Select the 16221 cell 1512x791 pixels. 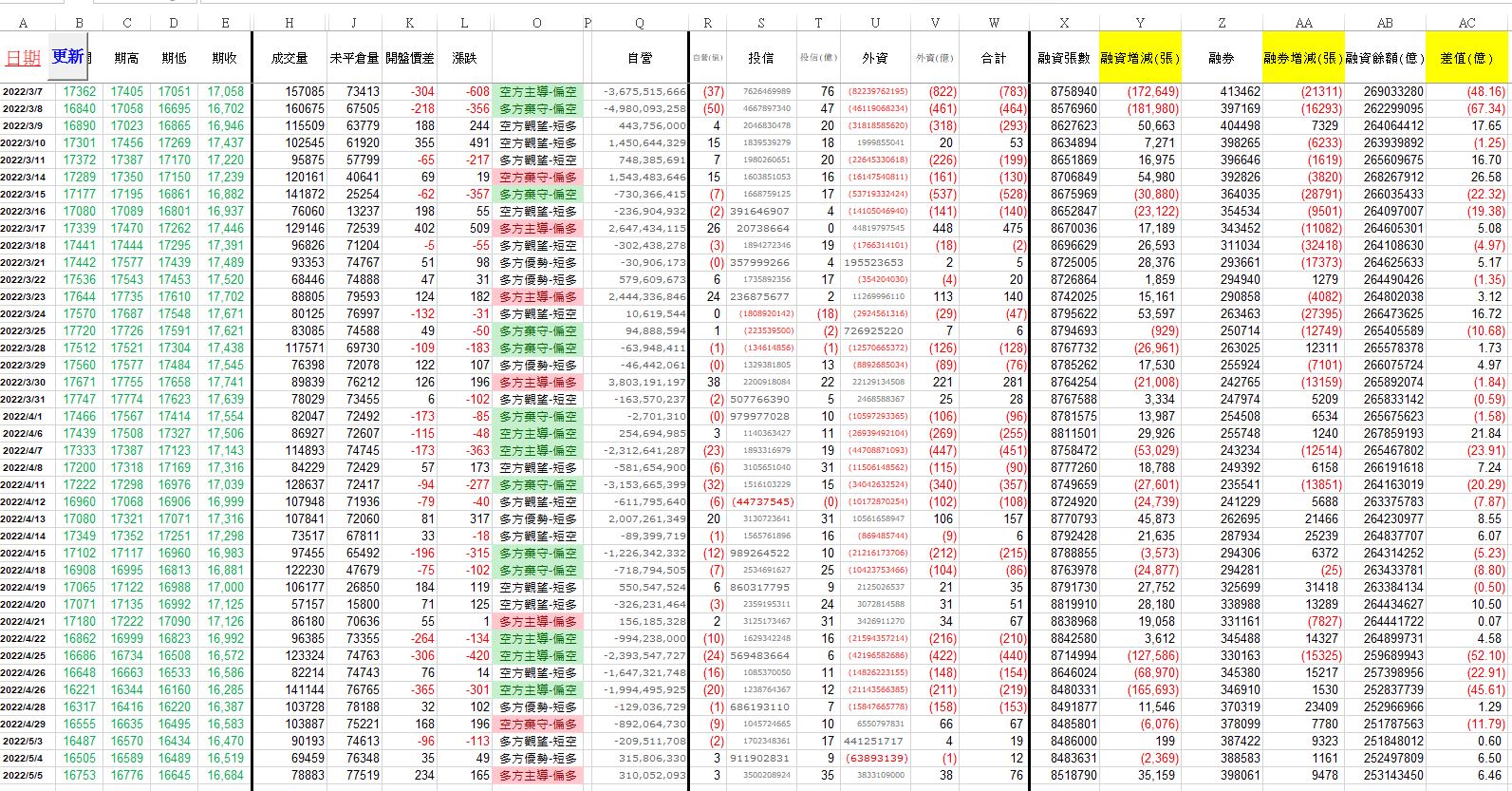[79, 690]
